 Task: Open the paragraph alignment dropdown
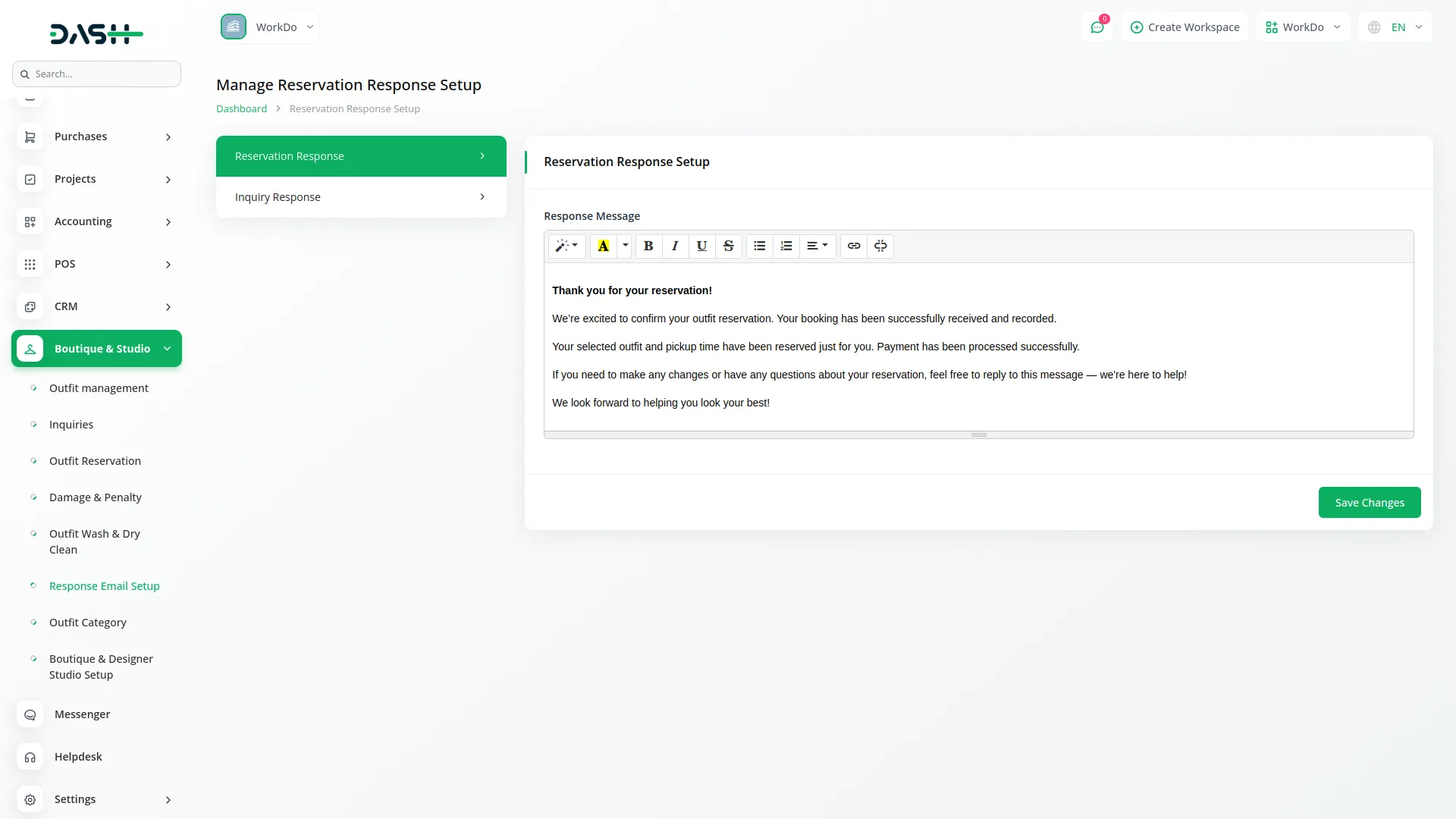click(x=817, y=246)
